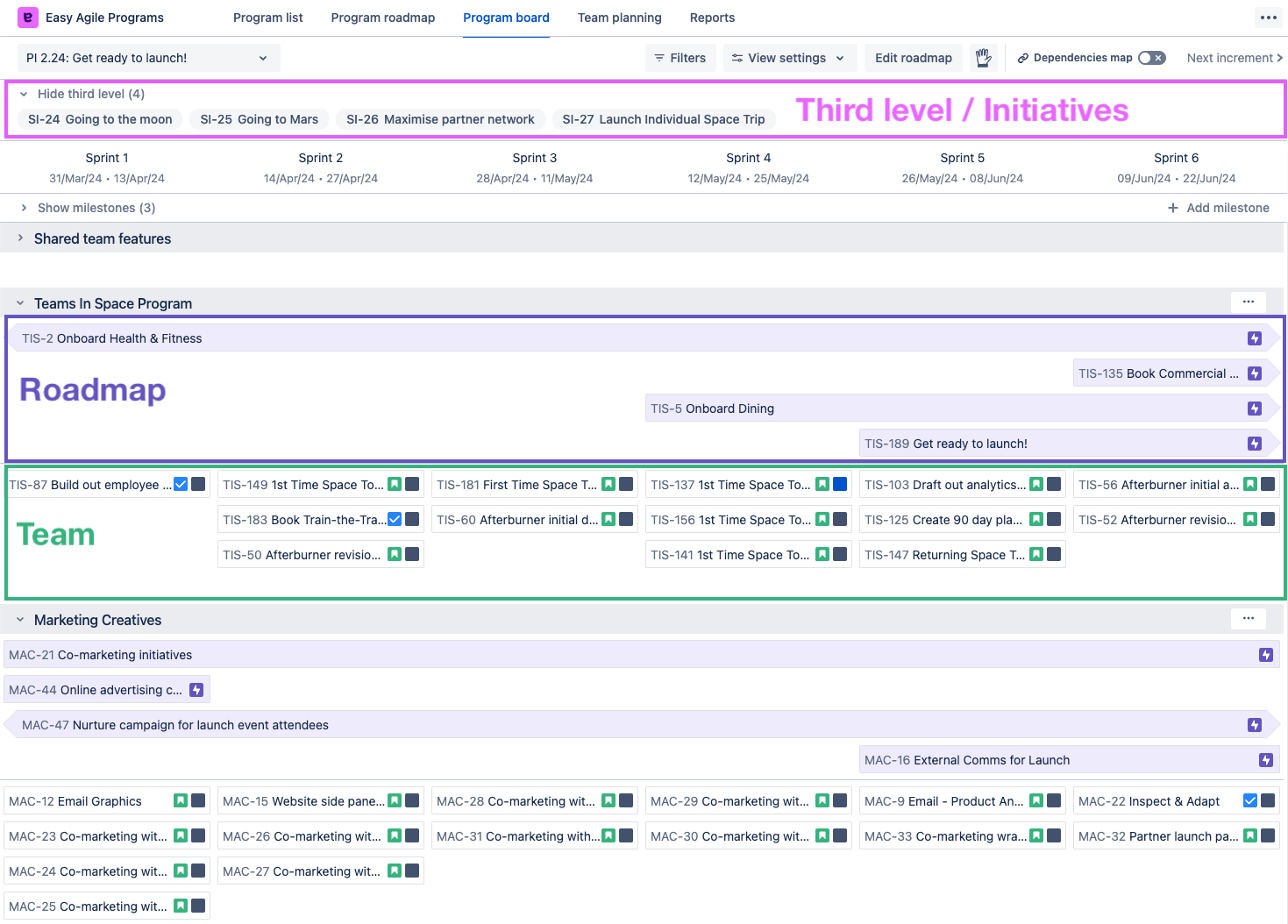Click the green story icon on TIS-103 Draft out analytics
Image resolution: width=1288 pixels, height=924 pixels.
1036,484
